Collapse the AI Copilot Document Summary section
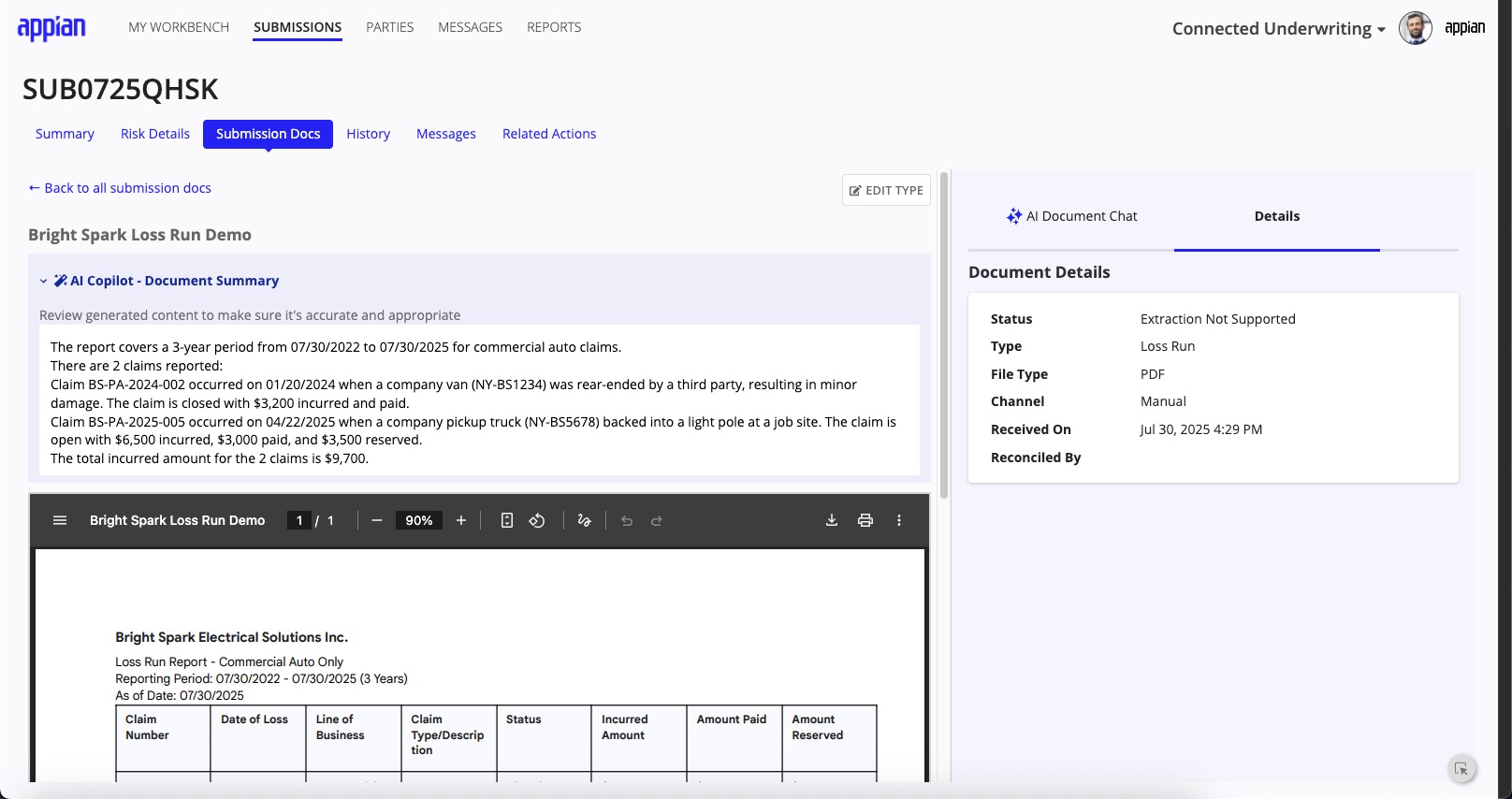Viewport: 1512px width, 799px height. tap(43, 281)
